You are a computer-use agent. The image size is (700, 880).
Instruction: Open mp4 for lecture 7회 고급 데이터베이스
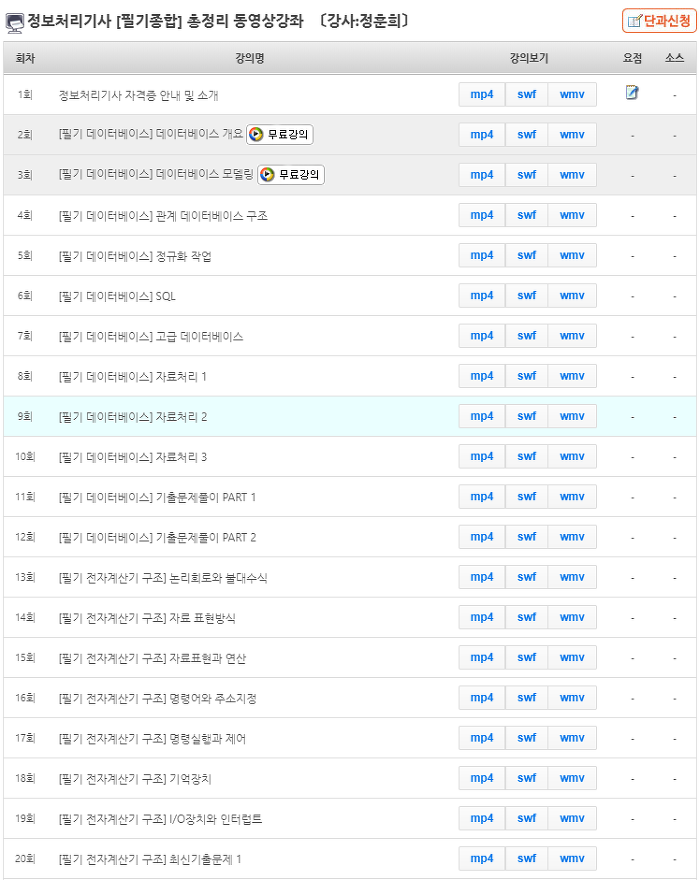(x=482, y=336)
